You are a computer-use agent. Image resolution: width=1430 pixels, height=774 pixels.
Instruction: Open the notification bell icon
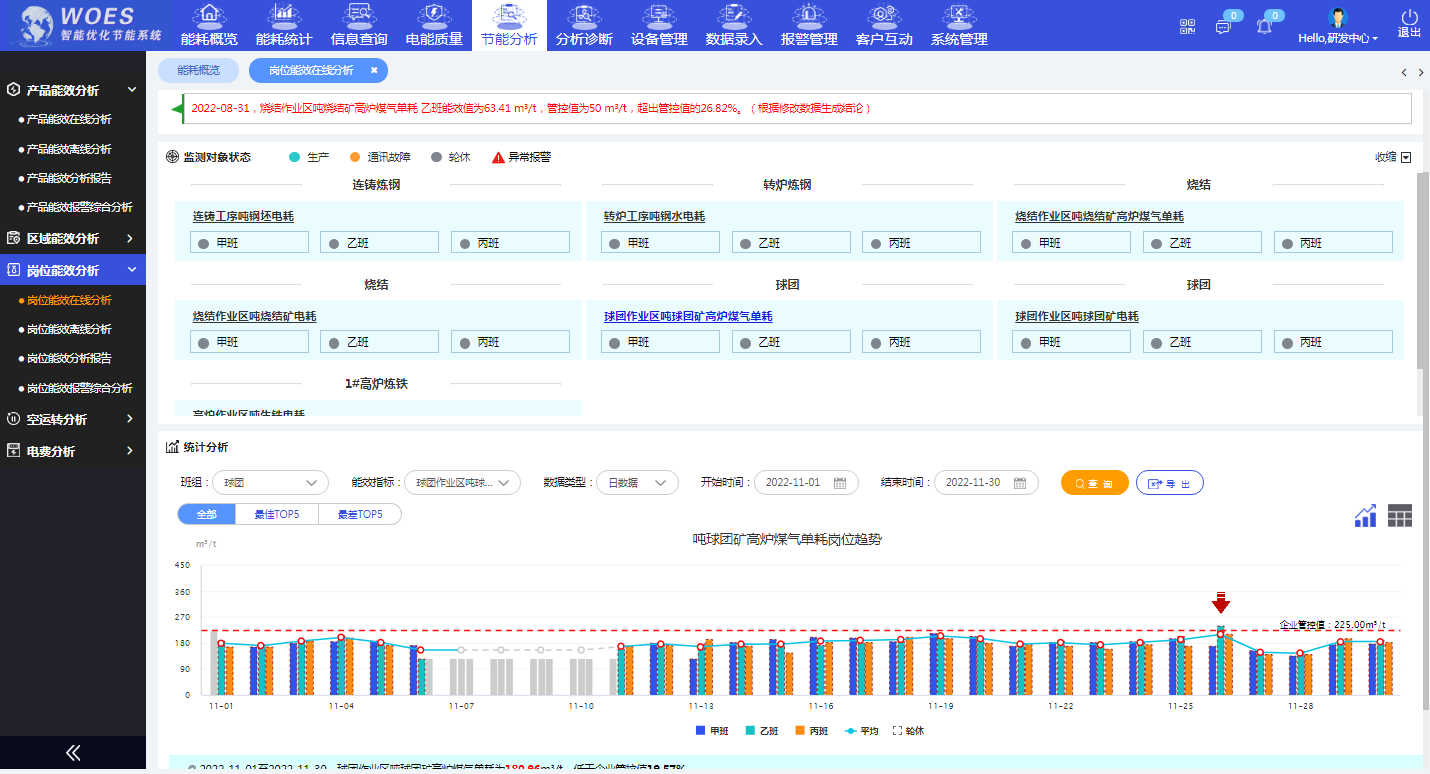(1264, 26)
